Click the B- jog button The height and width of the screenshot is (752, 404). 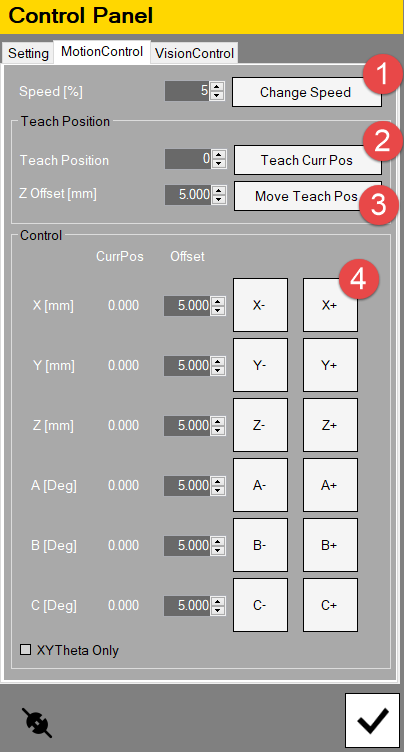(x=260, y=545)
